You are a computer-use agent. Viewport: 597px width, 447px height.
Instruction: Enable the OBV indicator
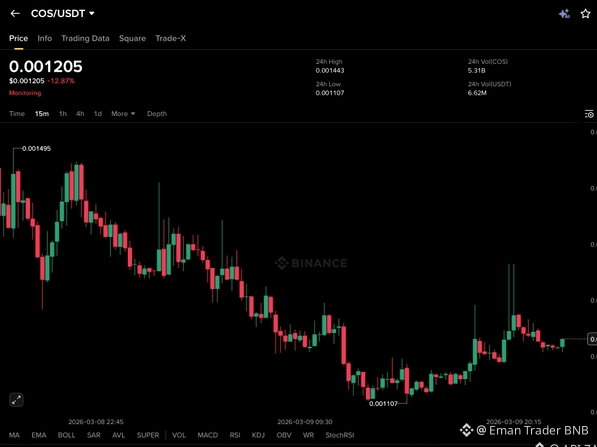point(284,435)
